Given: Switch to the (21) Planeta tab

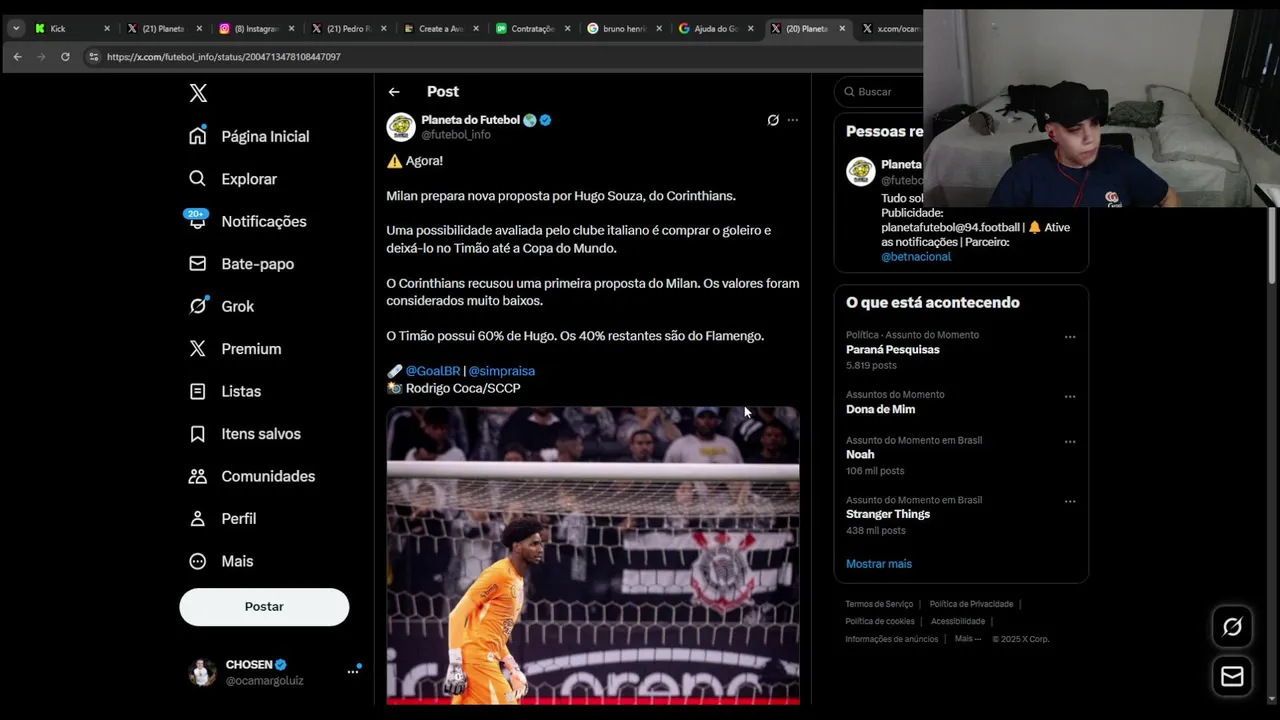Looking at the screenshot, I should [162, 29].
